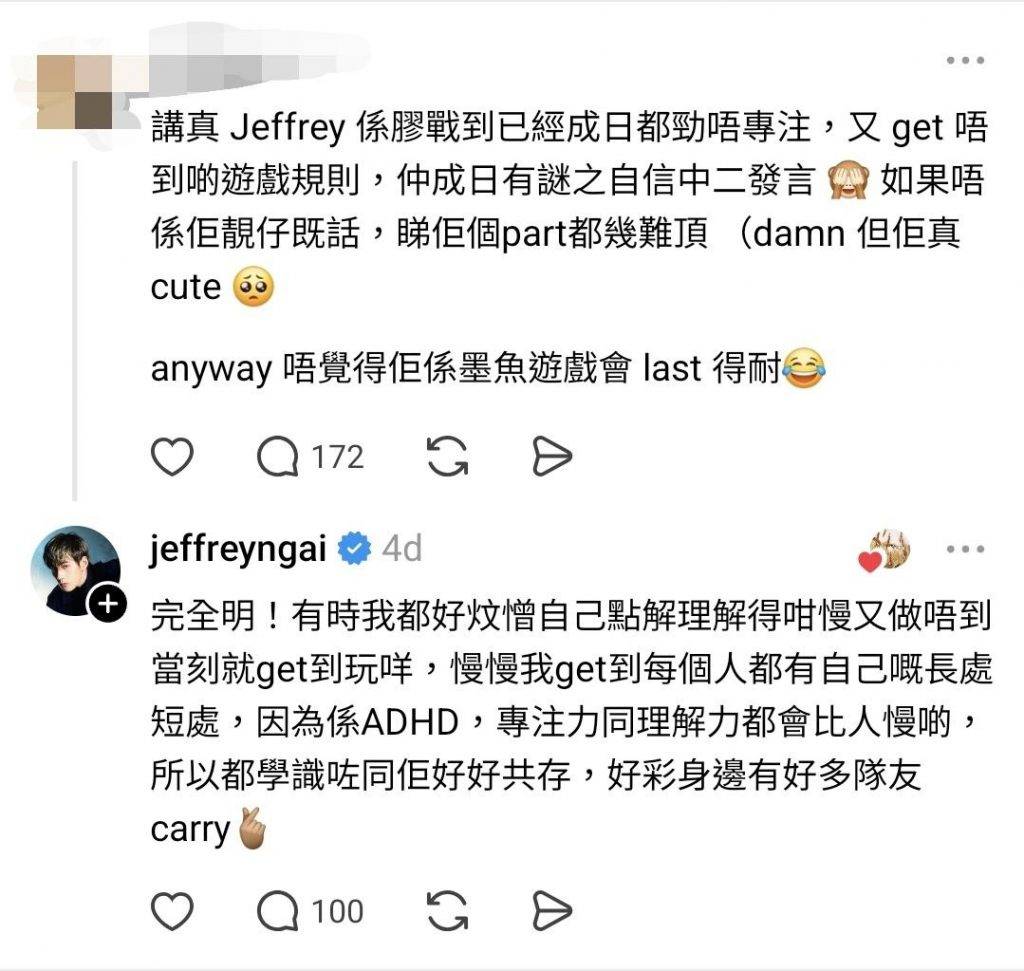Screen dimensions: 1024x971
Task: Click the blue verified badge beside jeffreyngai
Action: pos(354,549)
